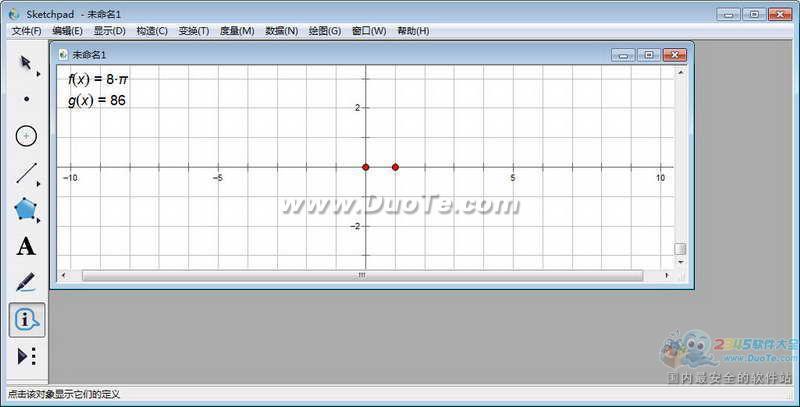Viewport: 800px width, 407px height.
Task: Click the f(x) = 8·π function label
Action: pos(98,80)
